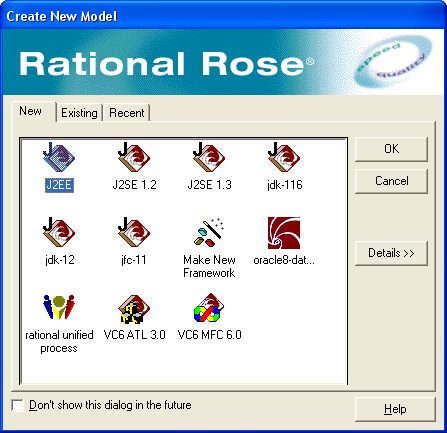Viewport: 447px width, 433px height.
Task: Click the "rational unified process" label text
Action: point(59,341)
